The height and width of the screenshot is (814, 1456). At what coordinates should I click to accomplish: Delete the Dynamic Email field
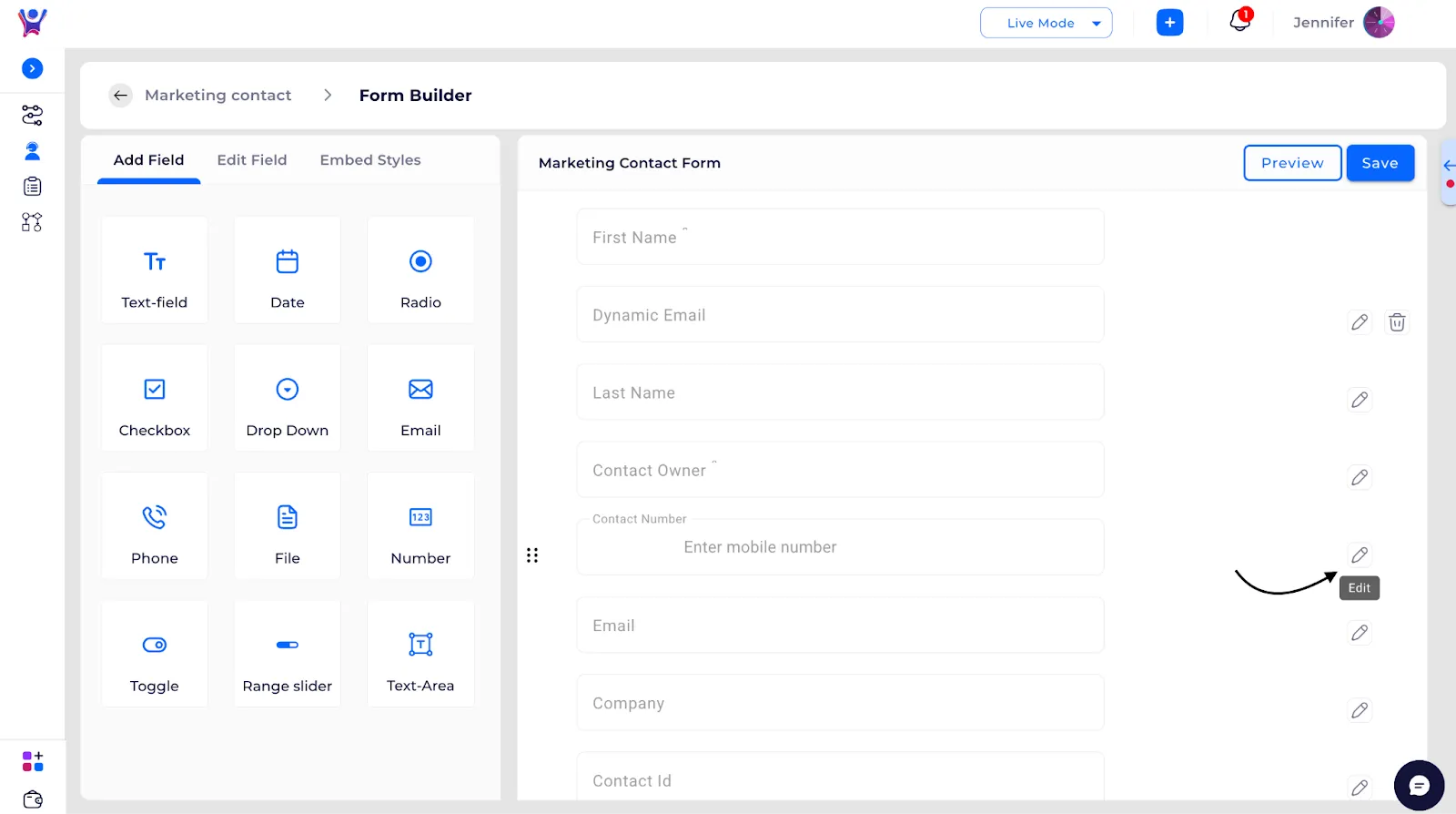click(1397, 322)
